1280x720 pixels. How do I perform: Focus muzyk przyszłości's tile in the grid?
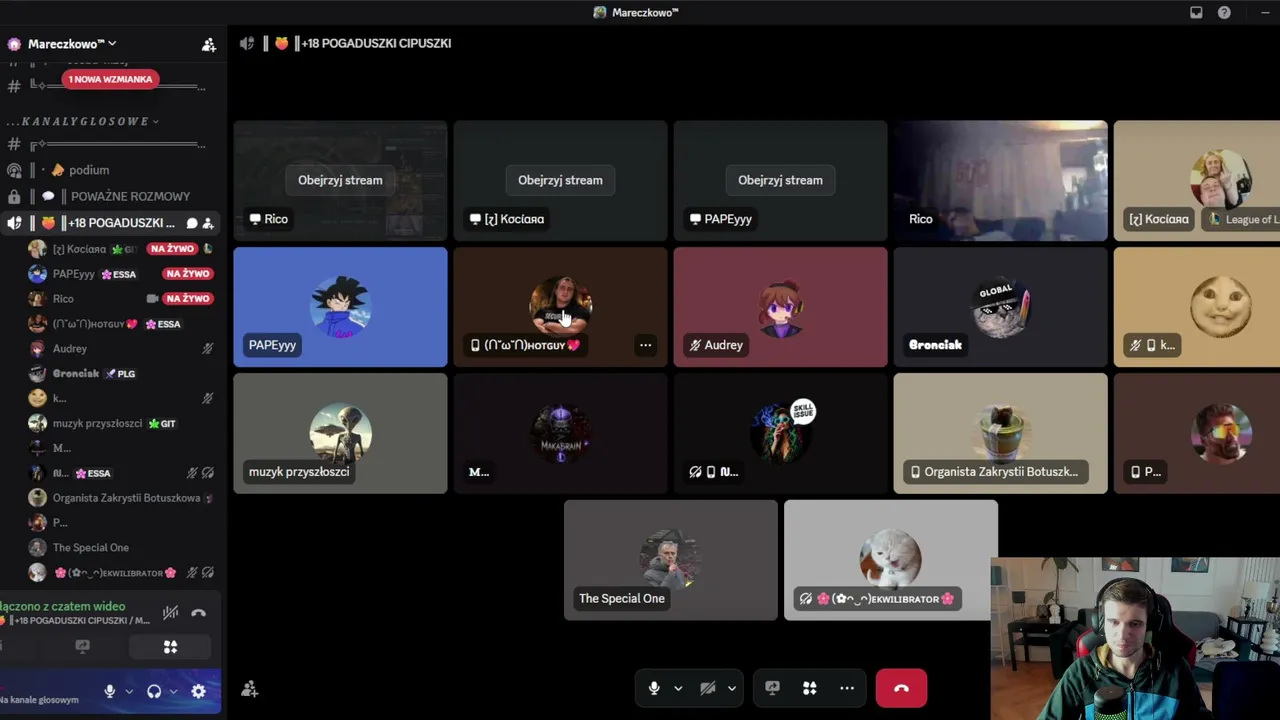(x=340, y=434)
